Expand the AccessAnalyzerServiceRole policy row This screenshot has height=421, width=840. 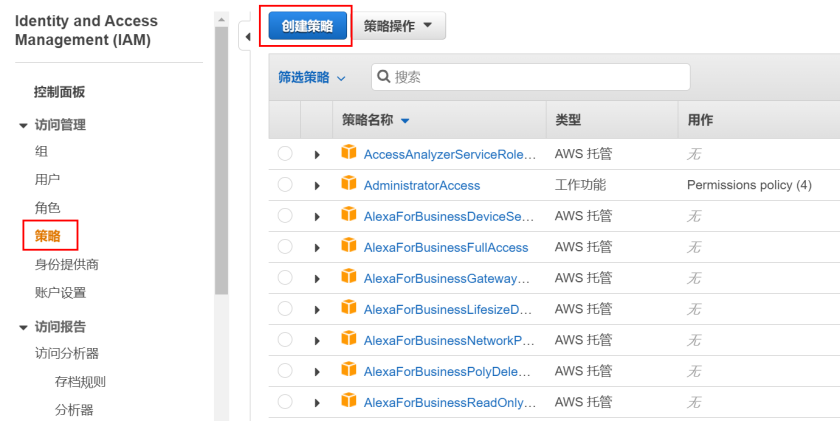(x=317, y=155)
